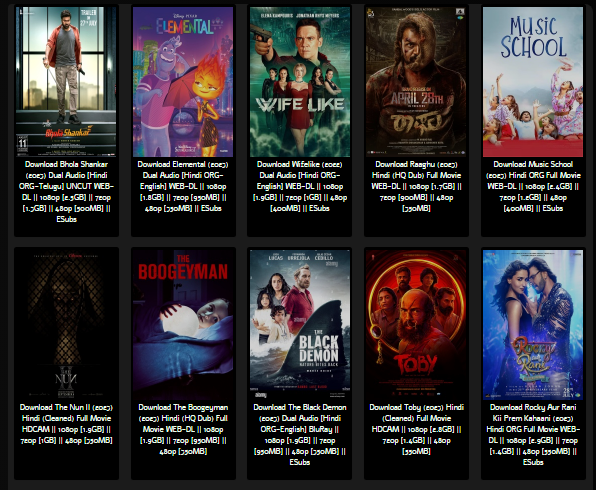Open the Download Wifelike text link
596x490 pixels.
point(300,186)
